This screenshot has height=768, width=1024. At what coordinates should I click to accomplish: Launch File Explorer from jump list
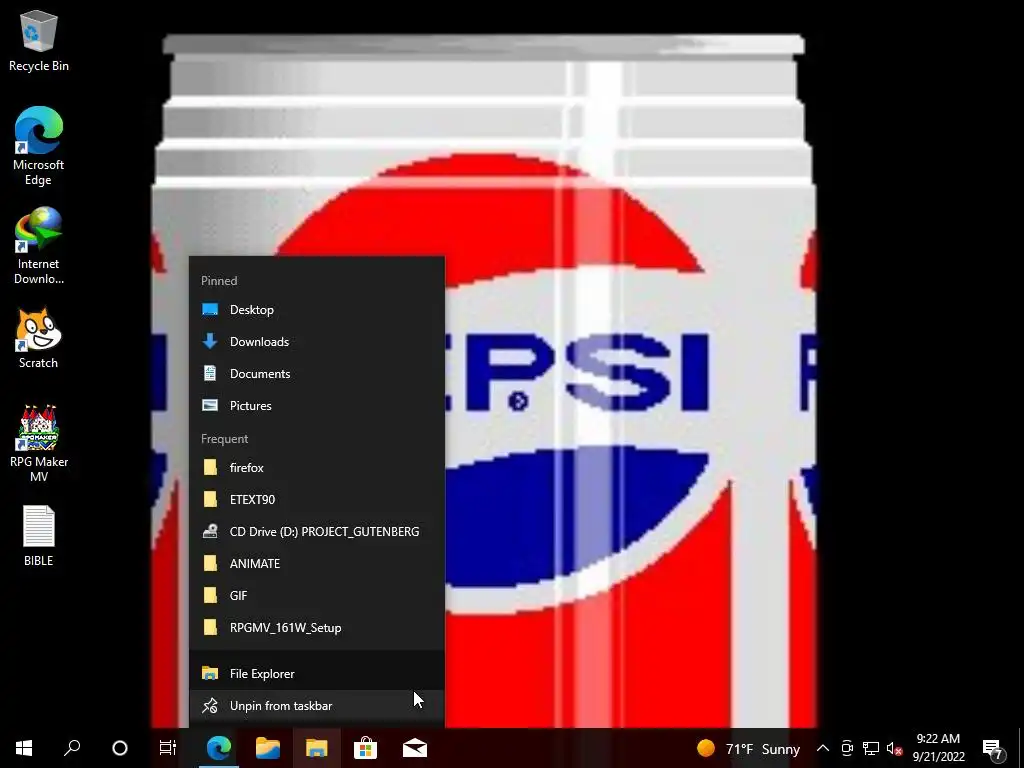317,673
